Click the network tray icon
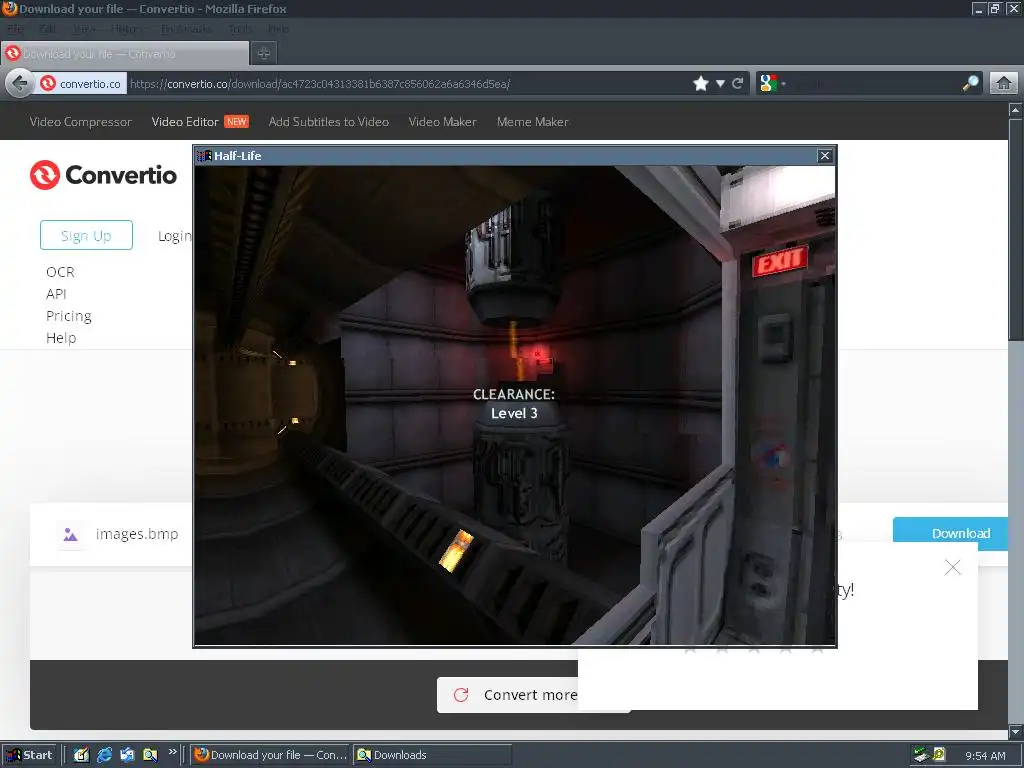Screen dimensions: 1024x768 click(x=921, y=755)
